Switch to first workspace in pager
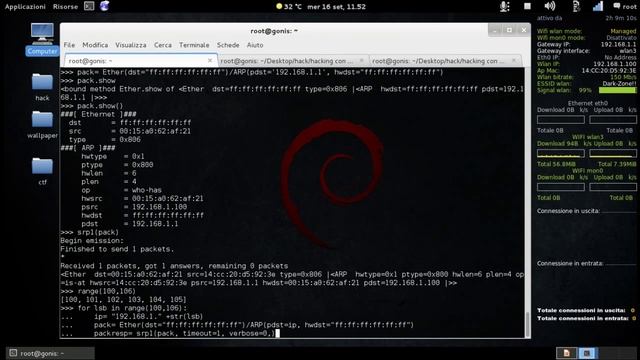Screen dimensions: 640x360 pos(567,353)
